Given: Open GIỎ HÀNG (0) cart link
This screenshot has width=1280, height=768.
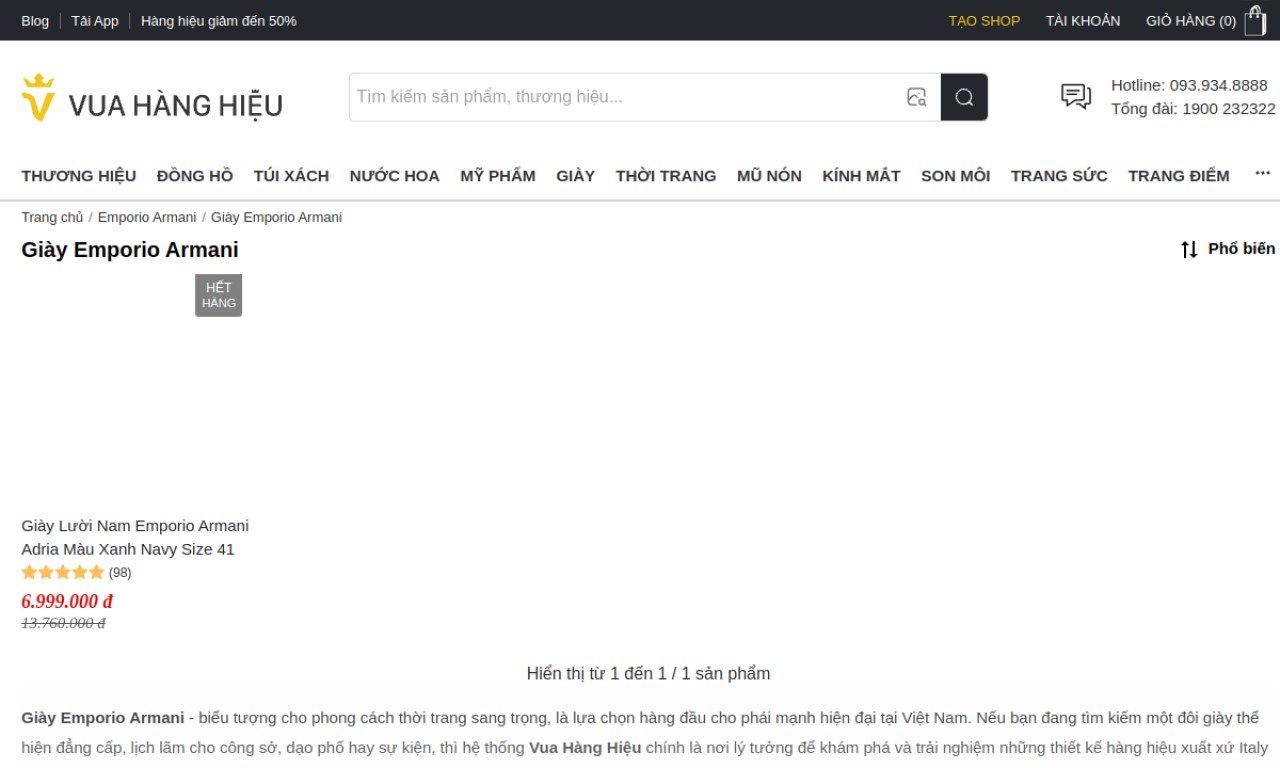Looking at the screenshot, I should pos(1191,21).
